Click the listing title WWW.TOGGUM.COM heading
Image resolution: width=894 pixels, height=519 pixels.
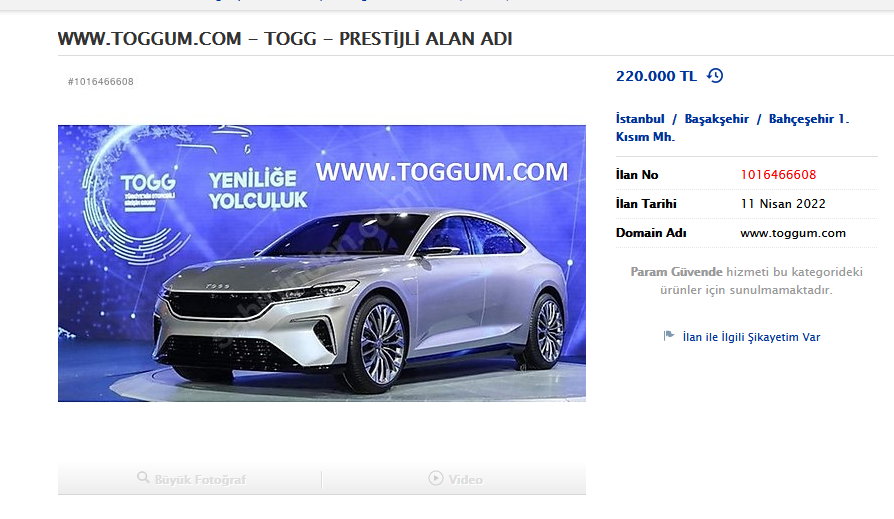285,39
